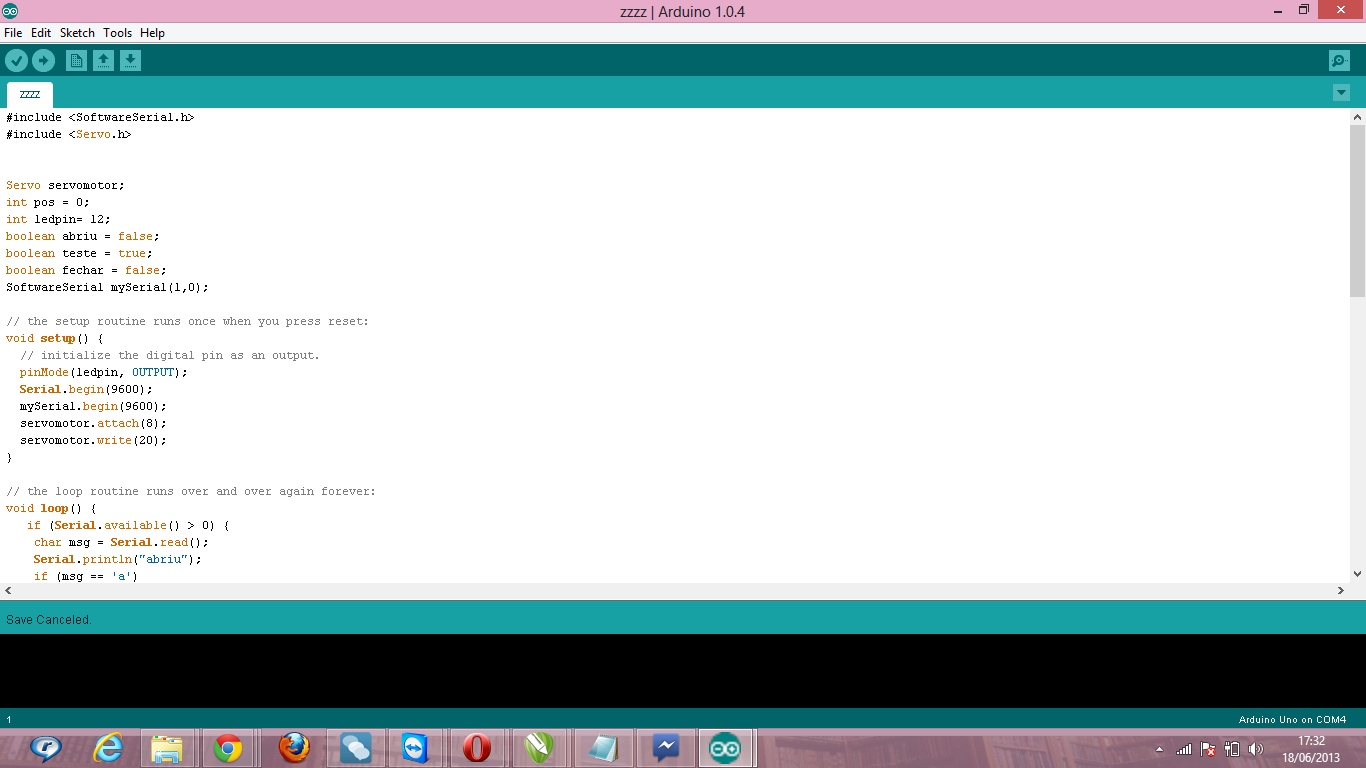Open CorelDRAW from the taskbar
The width and height of the screenshot is (1366, 768).
click(x=539, y=748)
